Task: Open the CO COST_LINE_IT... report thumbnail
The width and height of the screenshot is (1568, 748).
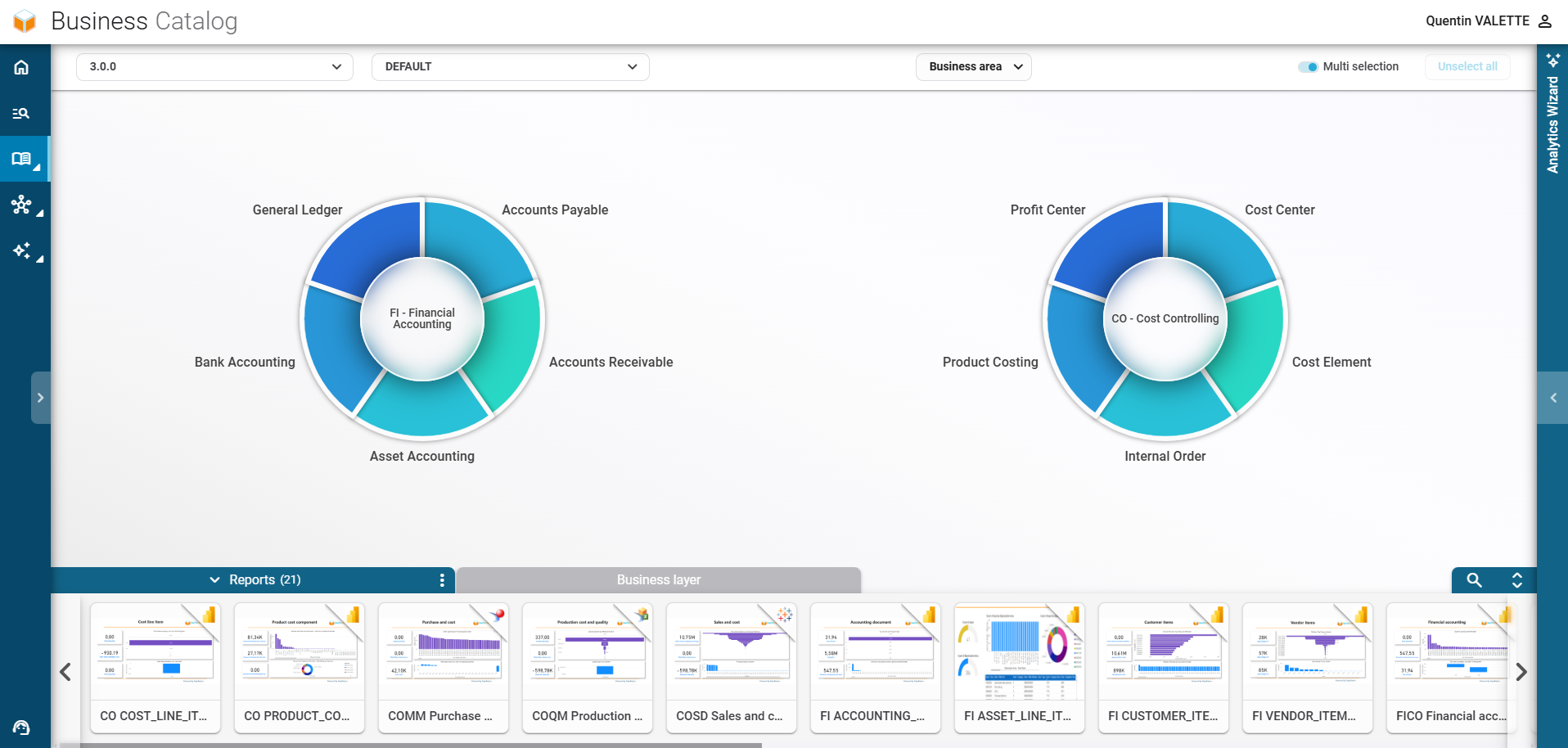Action: pos(155,668)
